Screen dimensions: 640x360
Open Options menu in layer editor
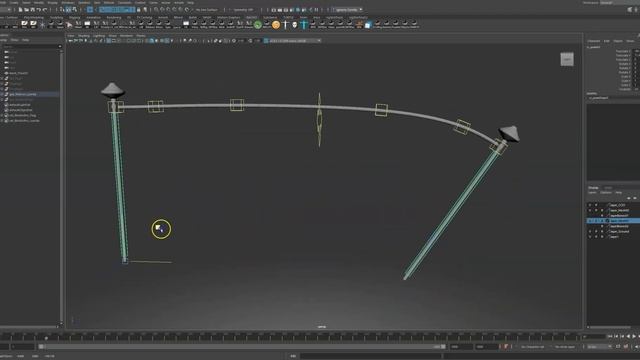(606, 193)
